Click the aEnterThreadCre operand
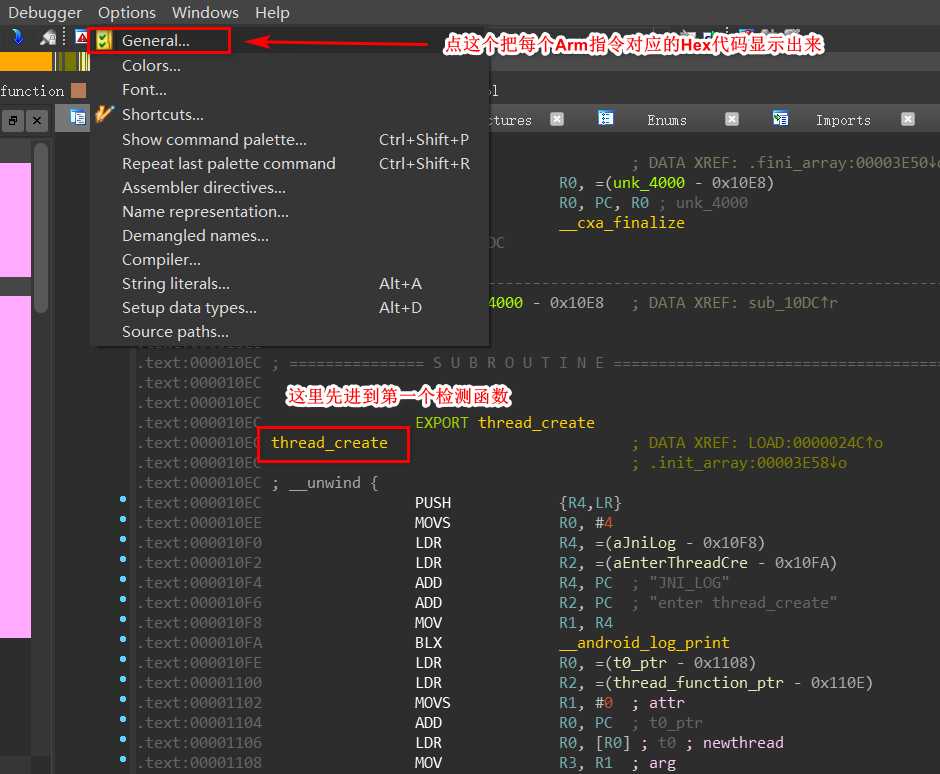This screenshot has height=774, width=940. [680, 563]
